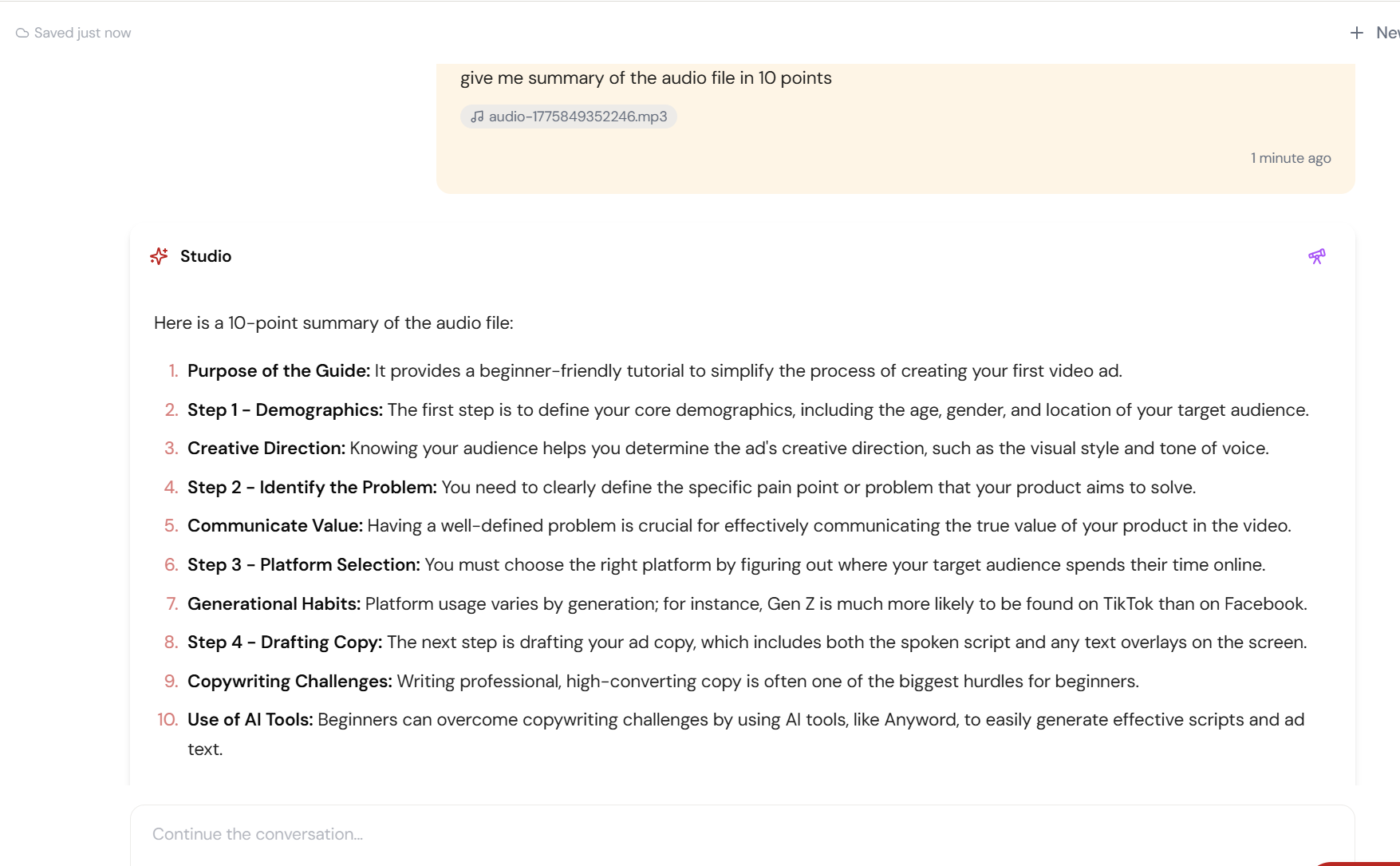Screen dimensions: 1400x866
Task: Click the plus icon beside New
Action: point(1356,33)
